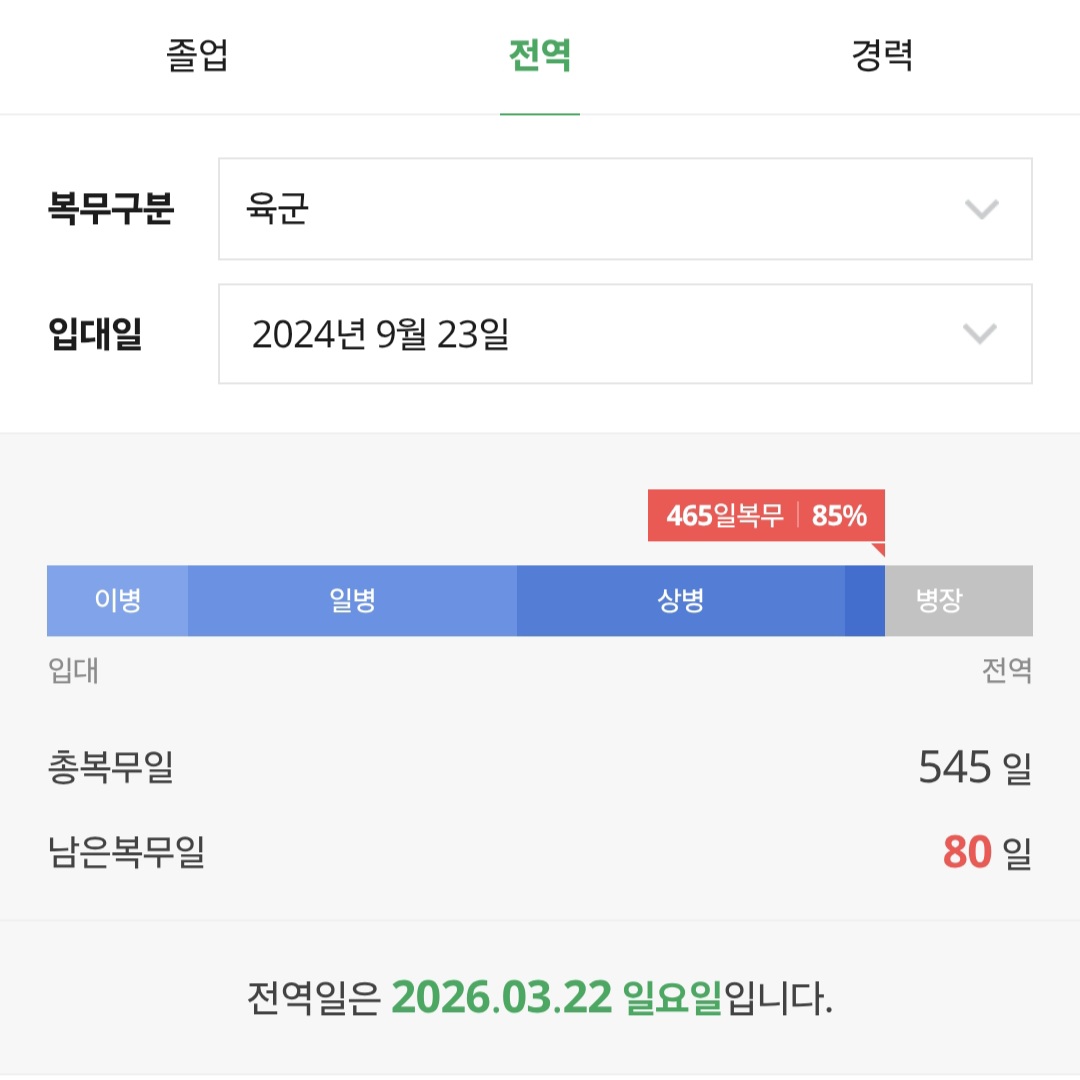Click the 상병 rank segment

681,601
